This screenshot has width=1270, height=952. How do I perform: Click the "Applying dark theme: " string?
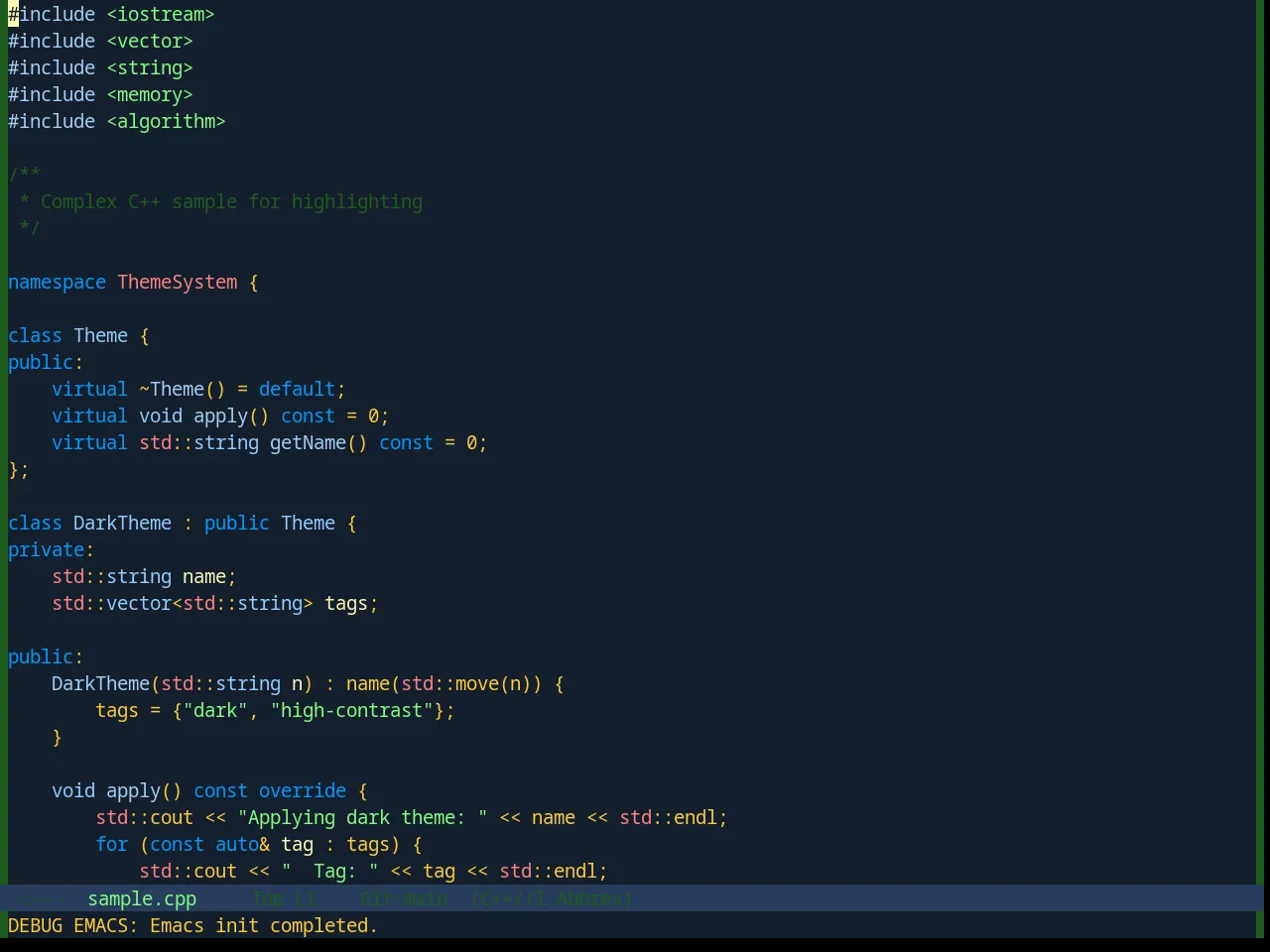tap(362, 817)
